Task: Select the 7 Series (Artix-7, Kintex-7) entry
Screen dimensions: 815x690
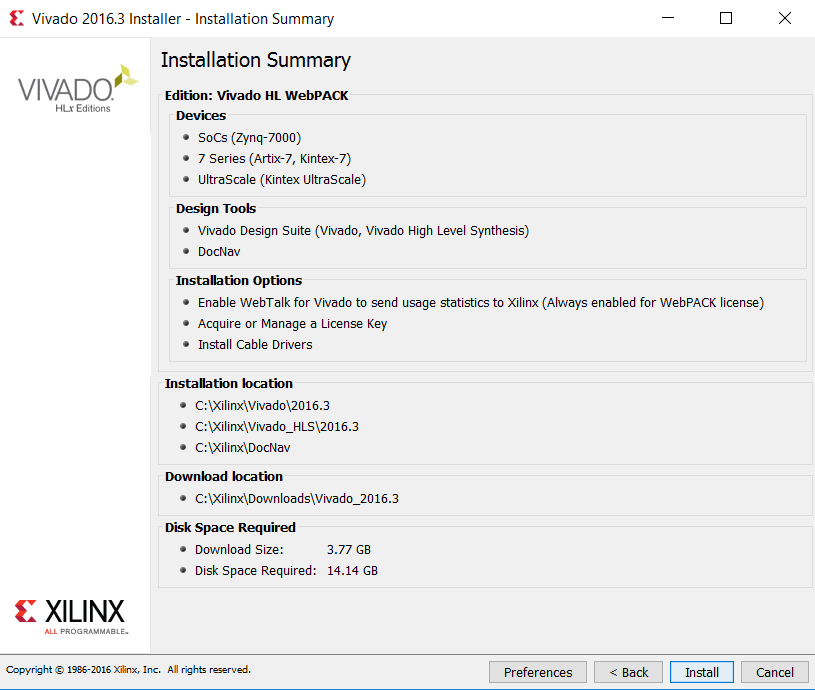Action: [274, 158]
